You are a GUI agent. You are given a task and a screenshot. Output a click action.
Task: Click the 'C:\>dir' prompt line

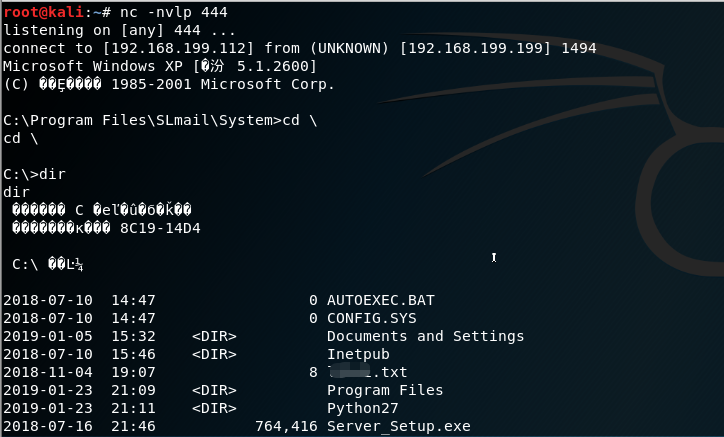point(35,175)
